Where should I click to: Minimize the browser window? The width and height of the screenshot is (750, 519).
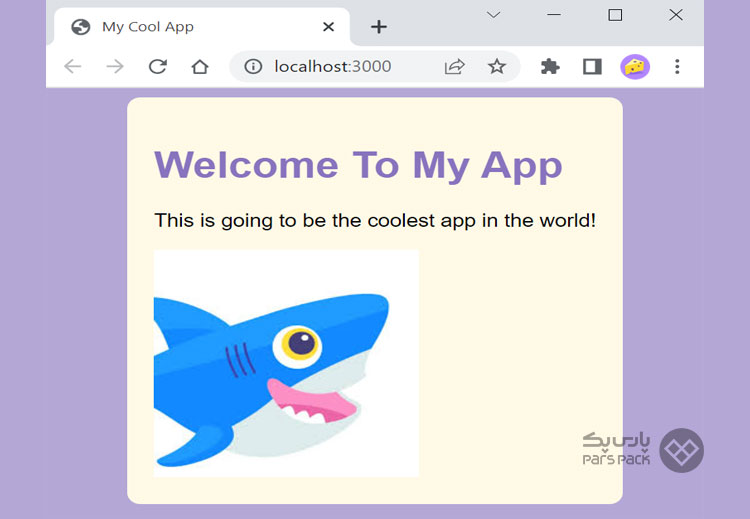[x=554, y=15]
